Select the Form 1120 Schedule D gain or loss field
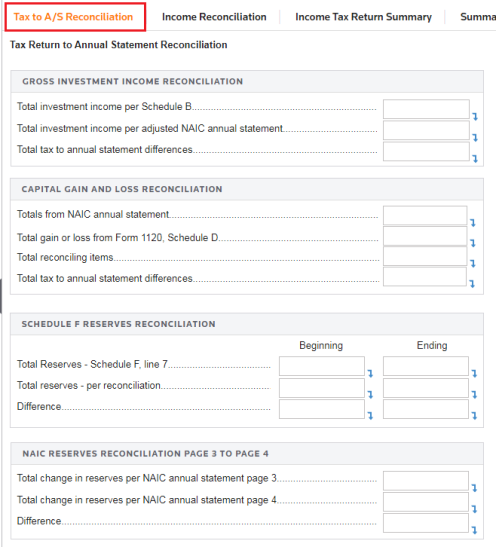Viewport: 496px width, 547px height. pos(425,236)
